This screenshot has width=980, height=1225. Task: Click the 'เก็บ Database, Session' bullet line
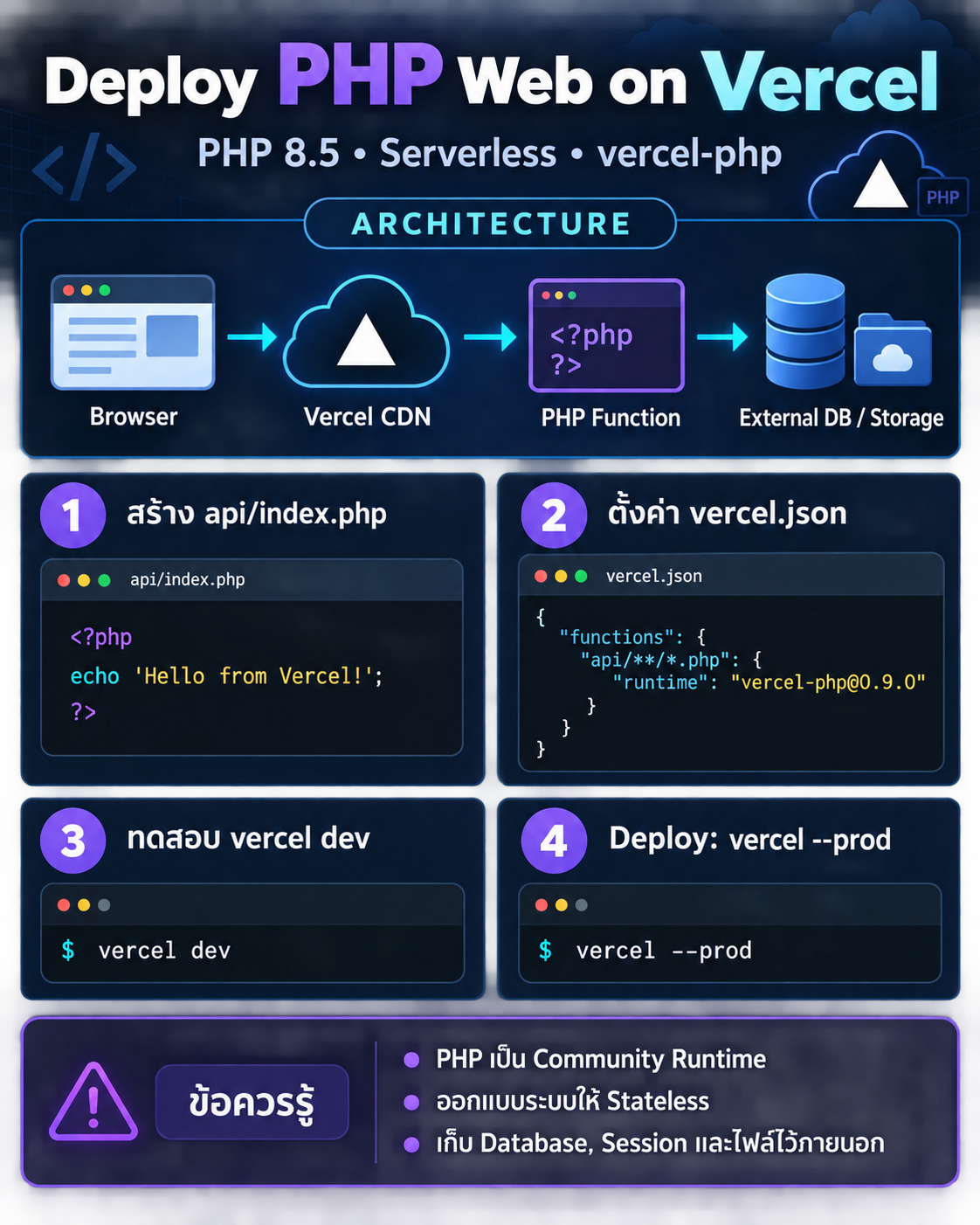pos(660,1143)
